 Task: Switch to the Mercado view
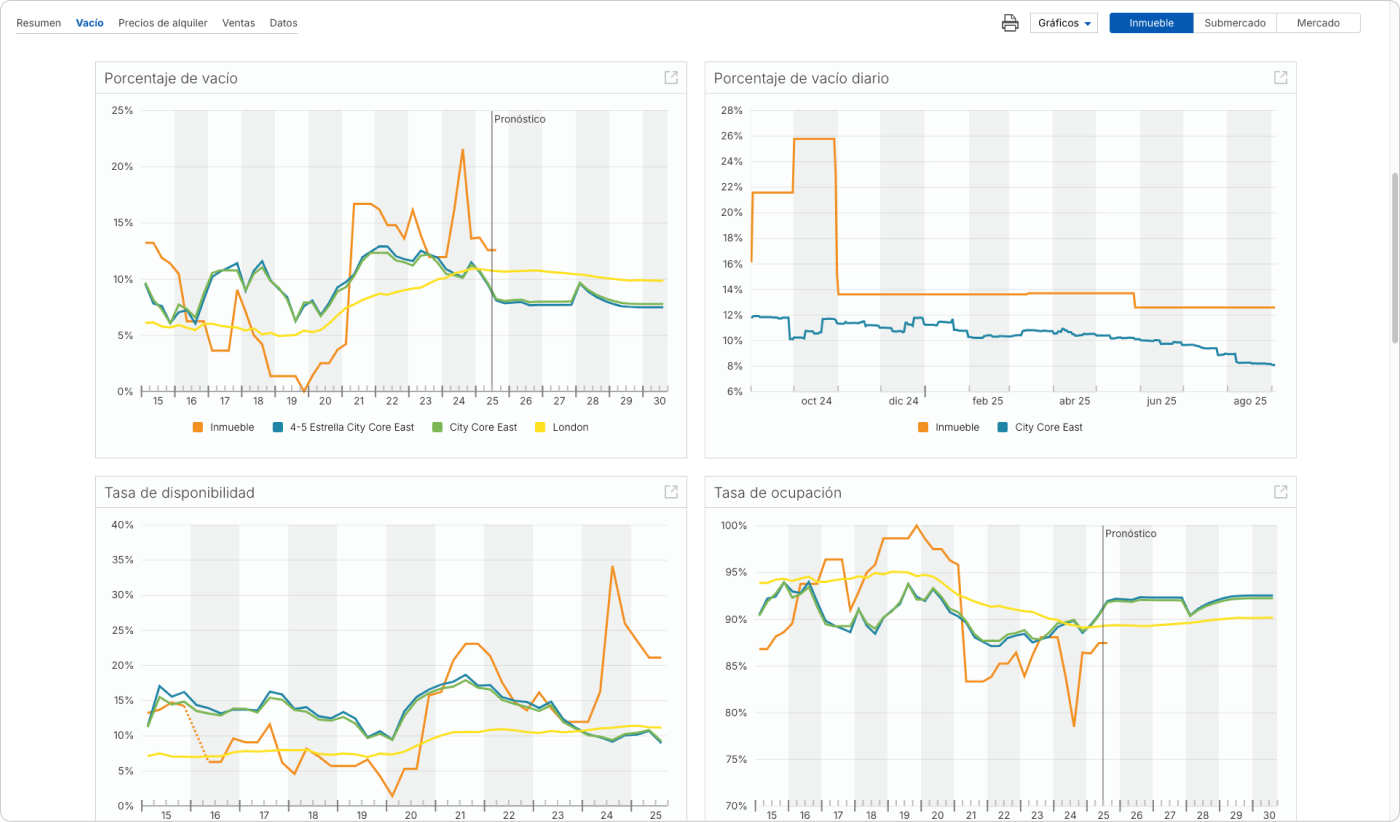(x=1318, y=23)
